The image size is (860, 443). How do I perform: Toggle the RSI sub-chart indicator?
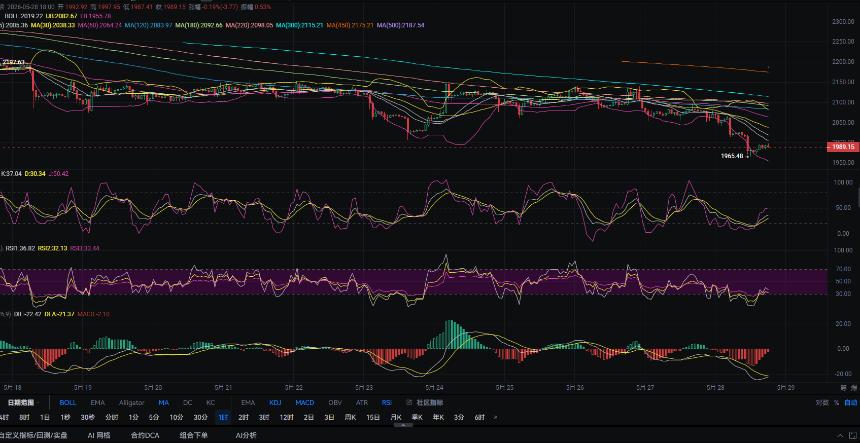coord(387,402)
